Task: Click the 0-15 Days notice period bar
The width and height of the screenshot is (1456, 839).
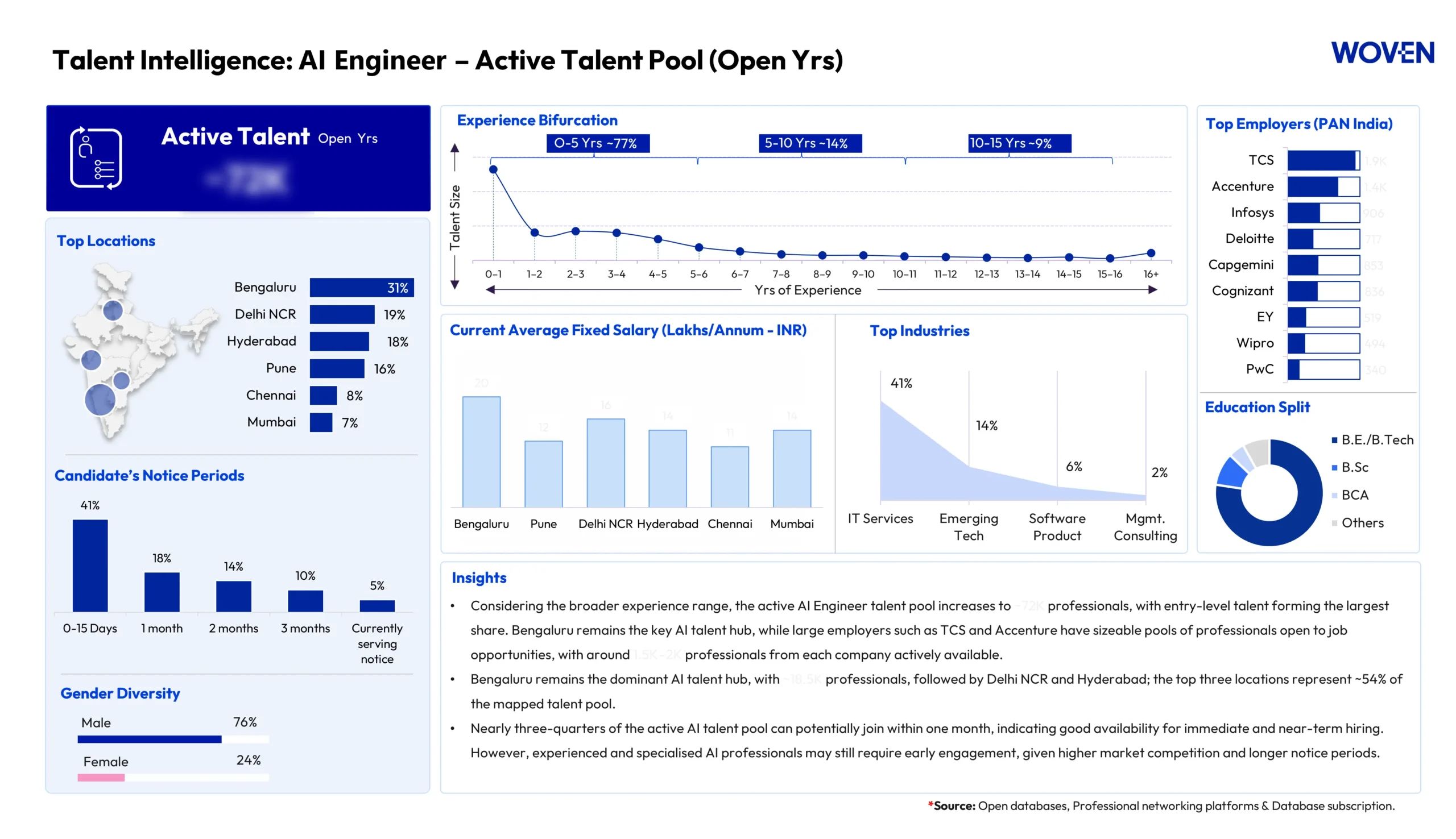Action: tap(90, 564)
